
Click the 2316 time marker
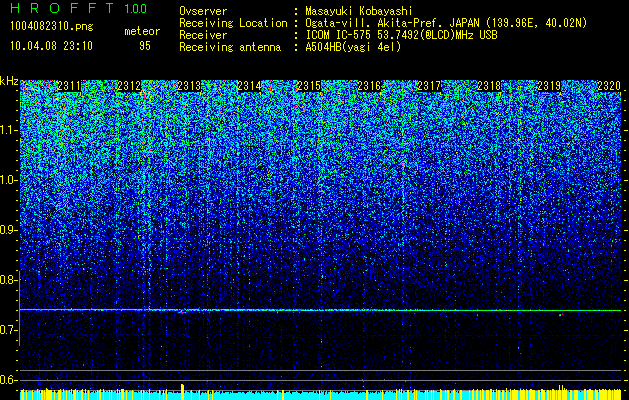coord(369,86)
